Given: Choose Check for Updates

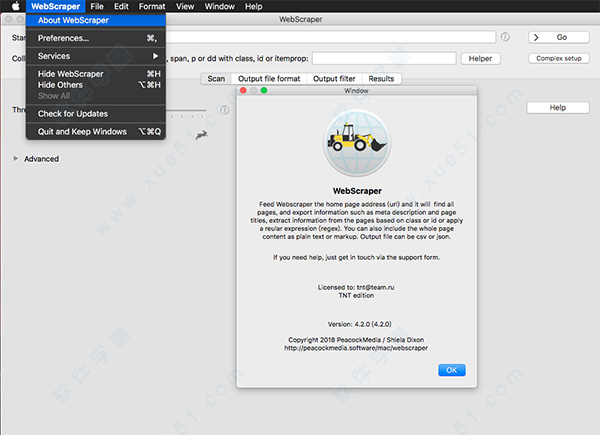Looking at the screenshot, I should (x=96, y=114).
